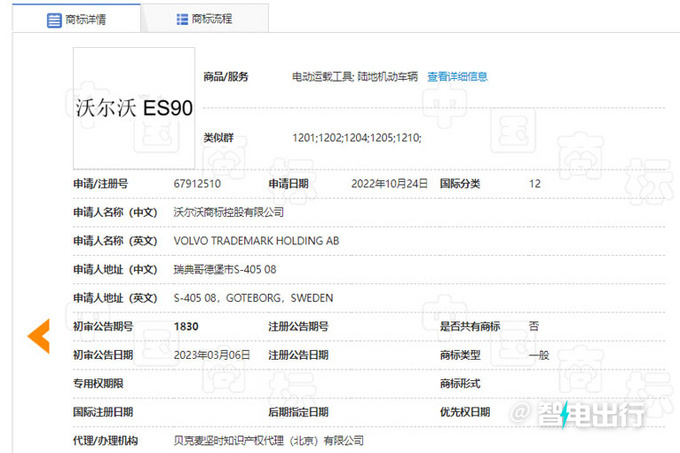Select VOLVO TRADEMARK HOLDING AB text
The width and height of the screenshot is (680, 453).
(256, 241)
